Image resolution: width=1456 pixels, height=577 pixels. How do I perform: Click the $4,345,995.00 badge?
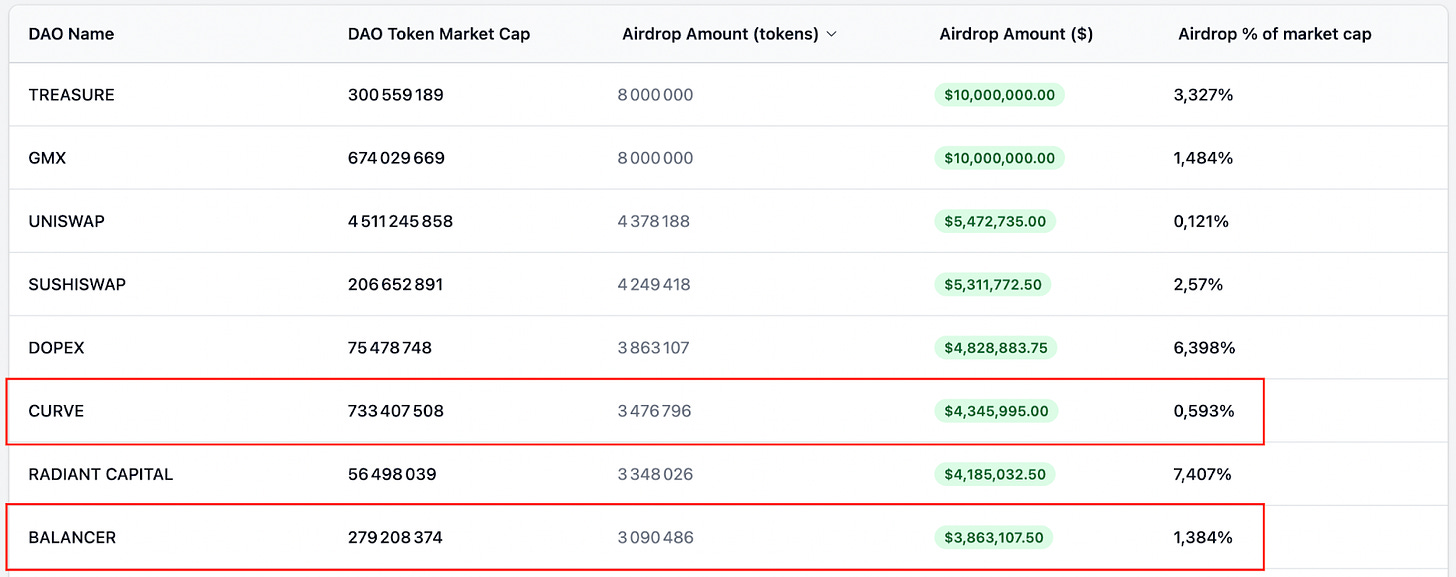[x=997, y=411]
